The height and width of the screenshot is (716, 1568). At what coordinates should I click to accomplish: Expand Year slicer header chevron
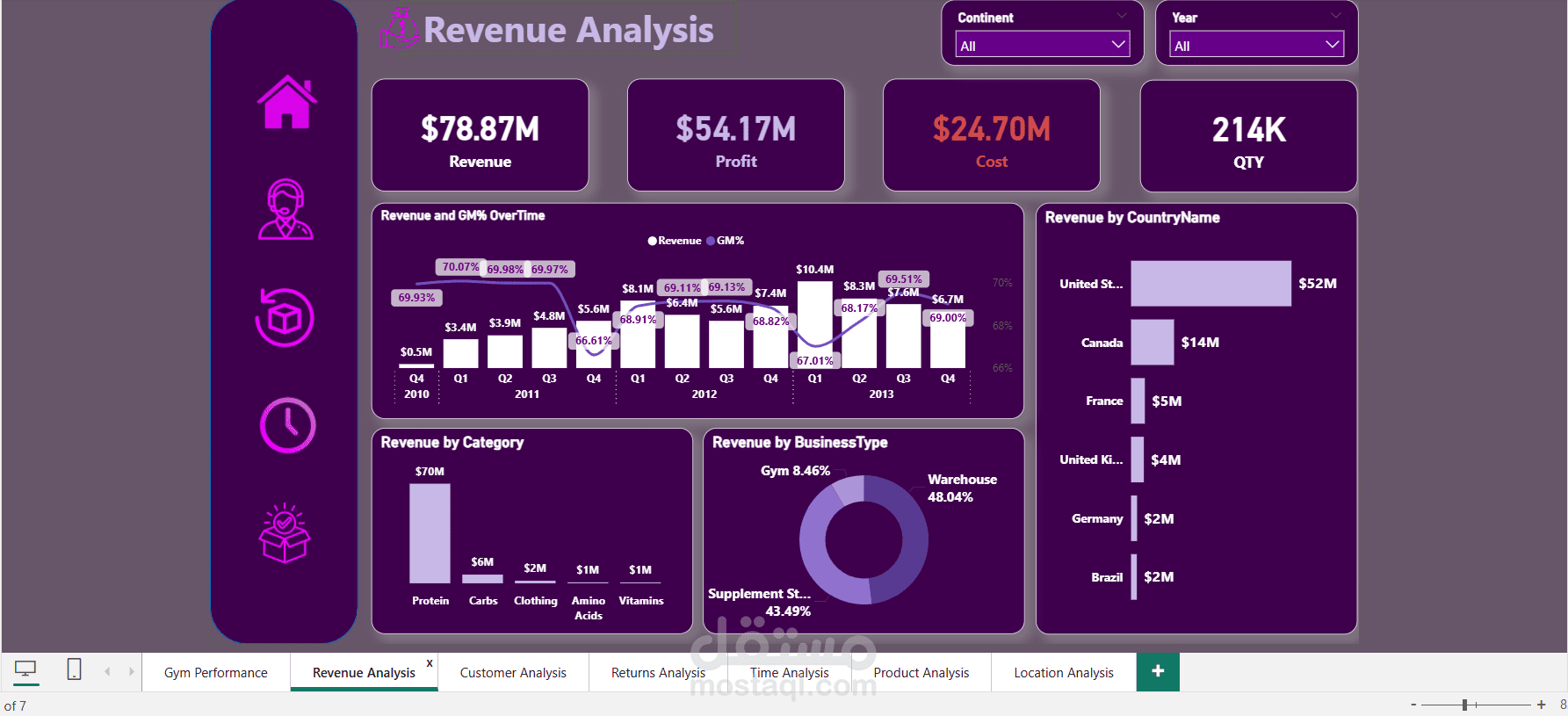coord(1336,16)
